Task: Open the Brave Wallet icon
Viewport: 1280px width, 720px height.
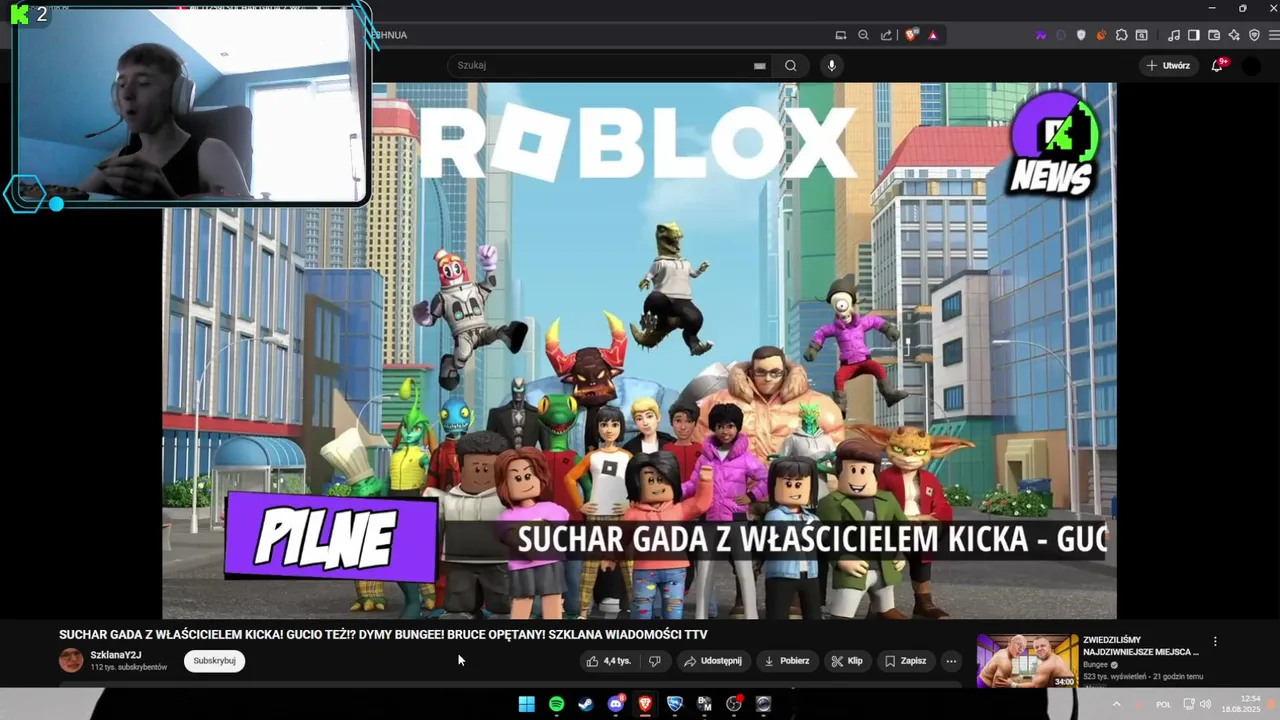Action: [1214, 35]
